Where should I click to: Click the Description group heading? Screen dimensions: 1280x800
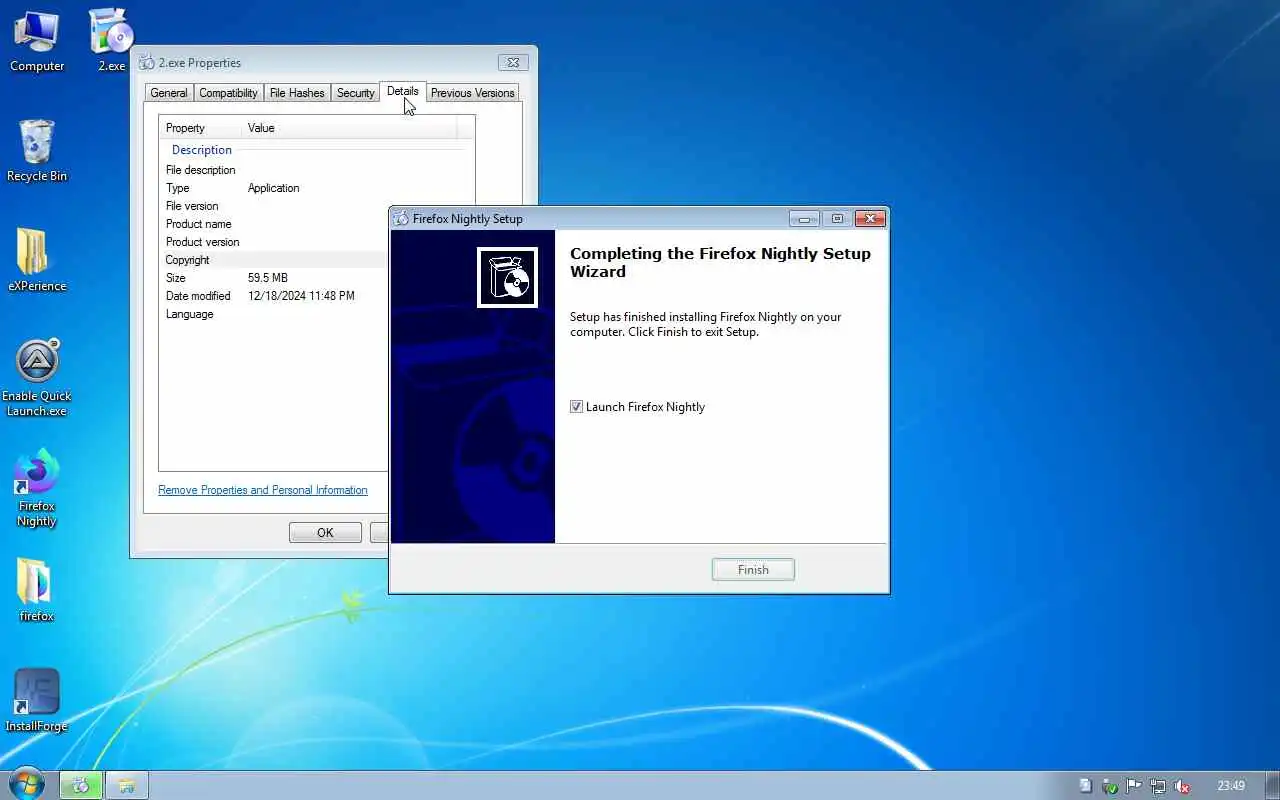[202, 150]
